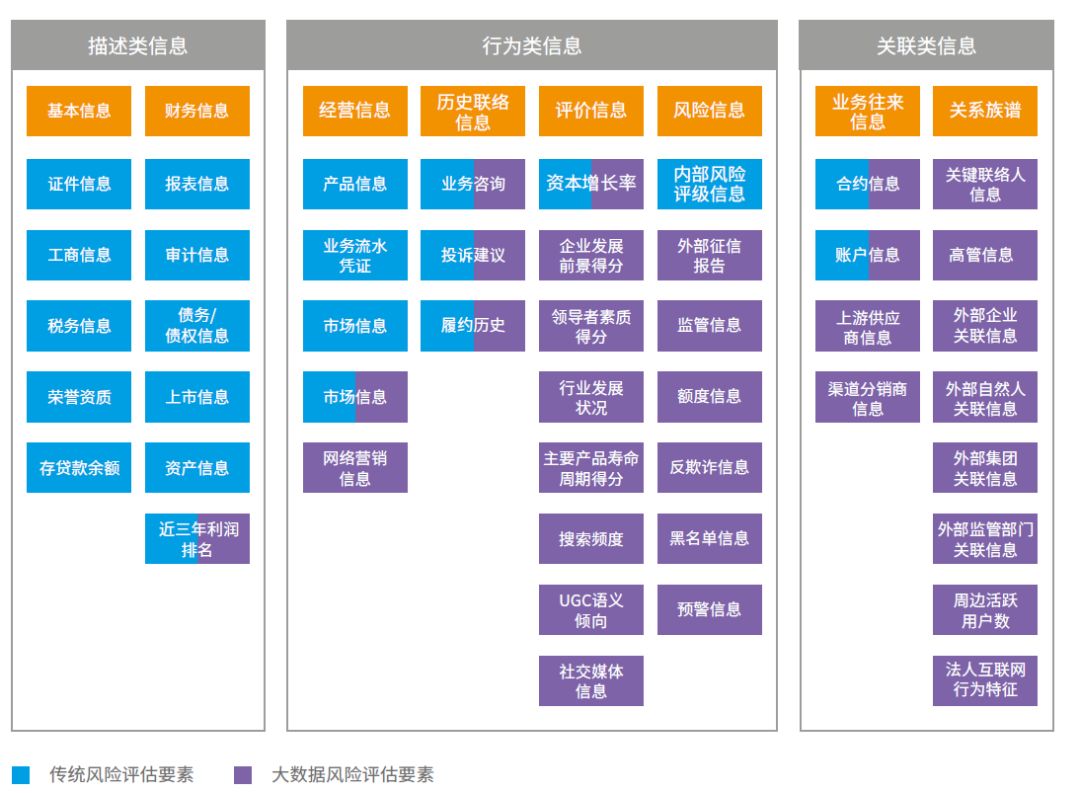Click the UGC语义倾向 purple box
Image resolution: width=1080 pixels, height=793 pixels.
(591, 610)
